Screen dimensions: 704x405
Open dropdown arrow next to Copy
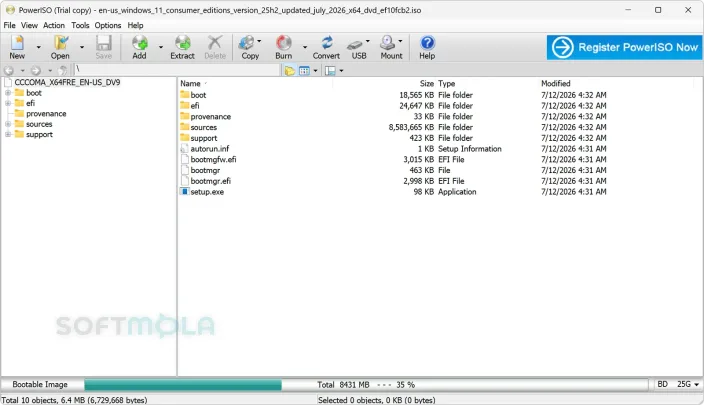point(259,41)
